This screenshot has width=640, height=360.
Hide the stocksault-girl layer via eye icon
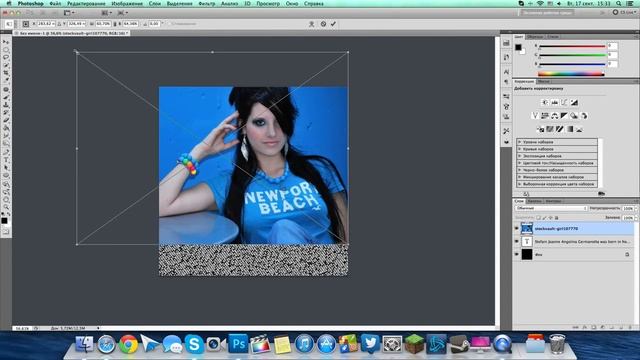click(x=517, y=229)
